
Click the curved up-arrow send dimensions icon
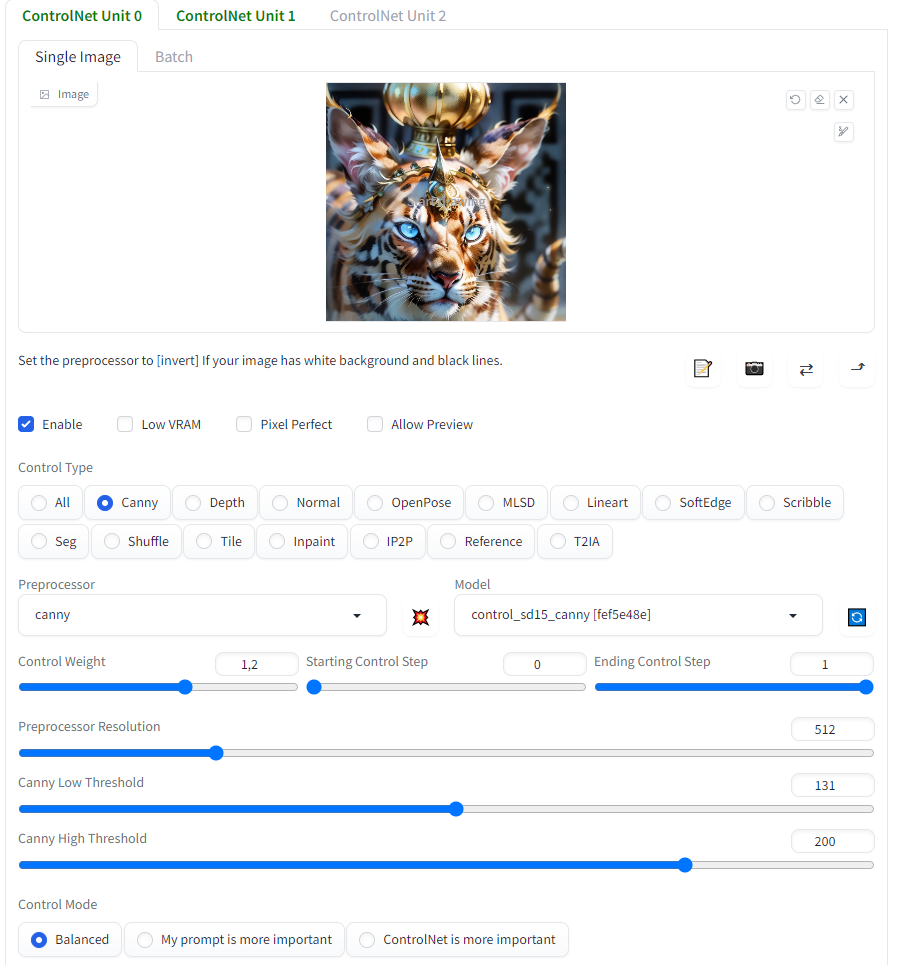[857, 369]
